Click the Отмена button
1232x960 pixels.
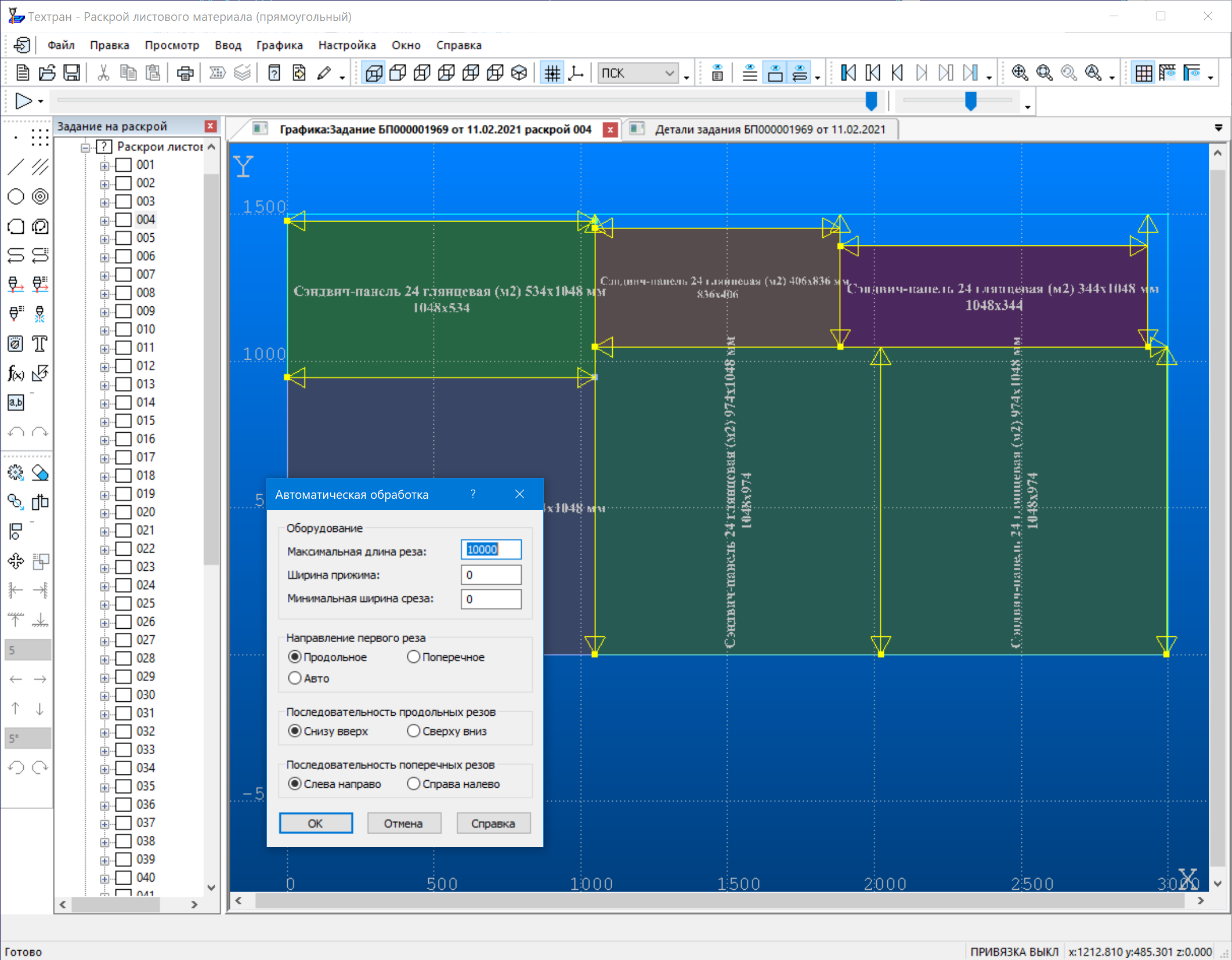point(403,823)
